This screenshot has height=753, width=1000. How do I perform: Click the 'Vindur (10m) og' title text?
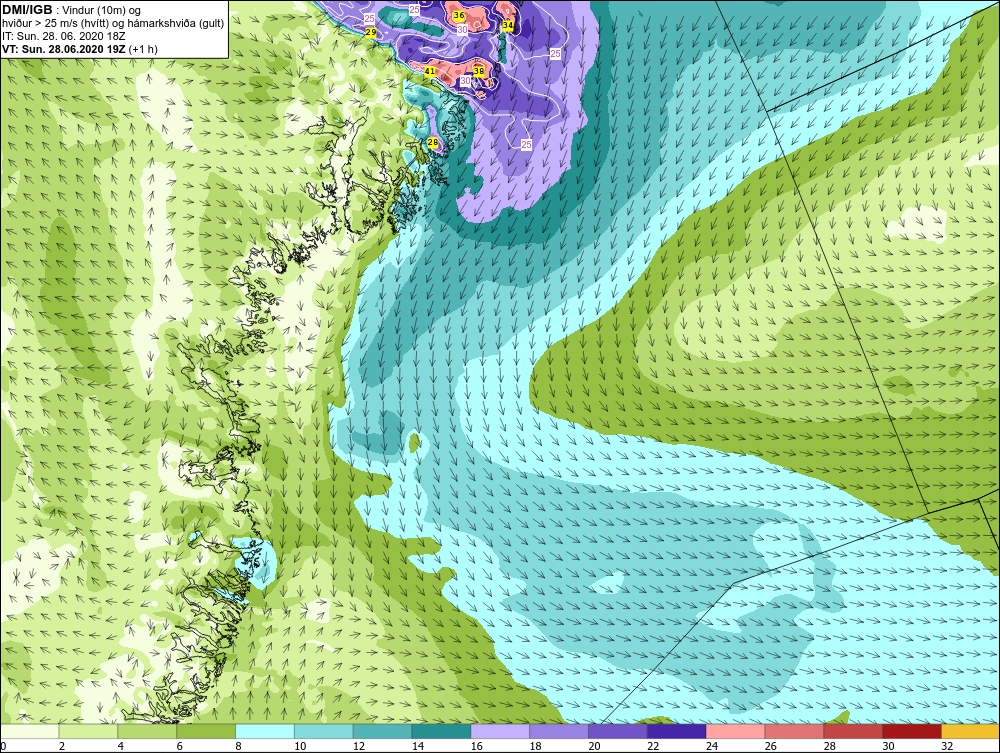[x=101, y=11]
